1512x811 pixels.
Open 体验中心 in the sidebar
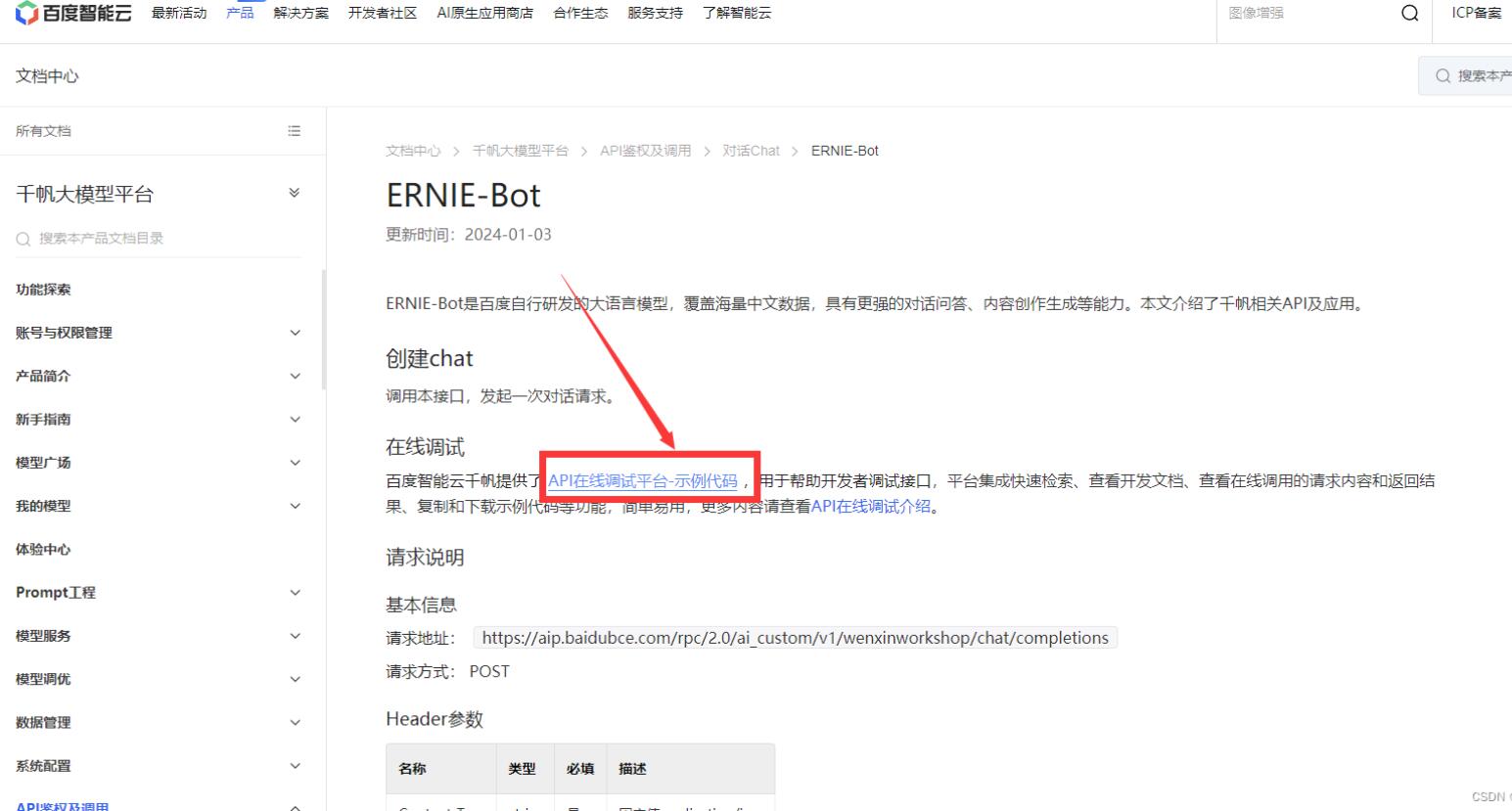pyautogui.click(x=43, y=550)
